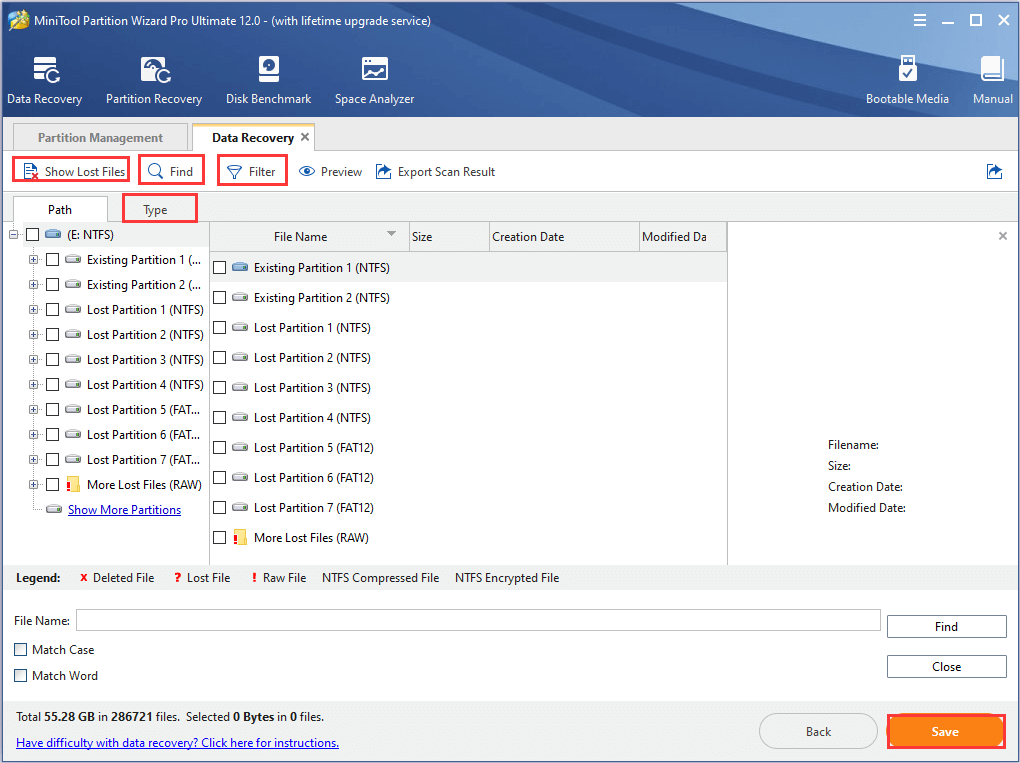The width and height of the screenshot is (1020, 763).
Task: Open Disk Benchmark
Action: (268, 81)
